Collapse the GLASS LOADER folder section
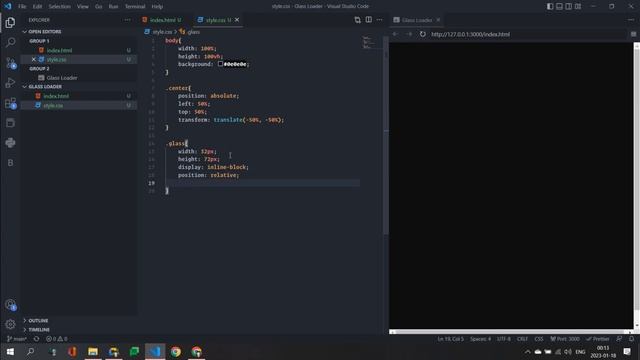640x360 pixels. click(x=44, y=87)
